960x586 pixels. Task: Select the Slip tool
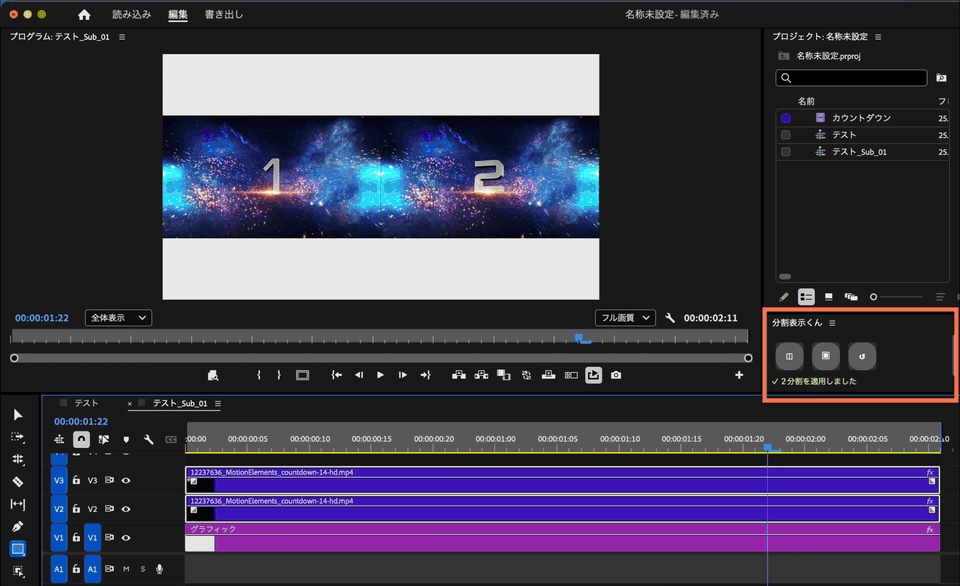pyautogui.click(x=18, y=504)
